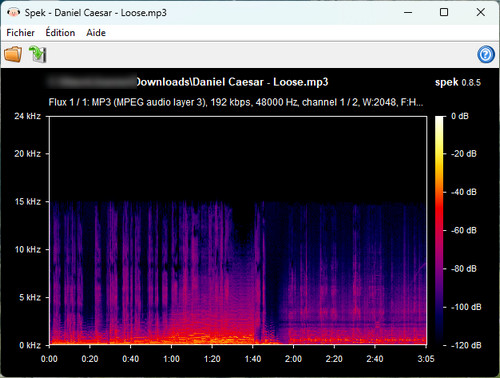Screen dimensions: 500x378
Task: Click the -100 dB scale label
Action: tap(466, 307)
